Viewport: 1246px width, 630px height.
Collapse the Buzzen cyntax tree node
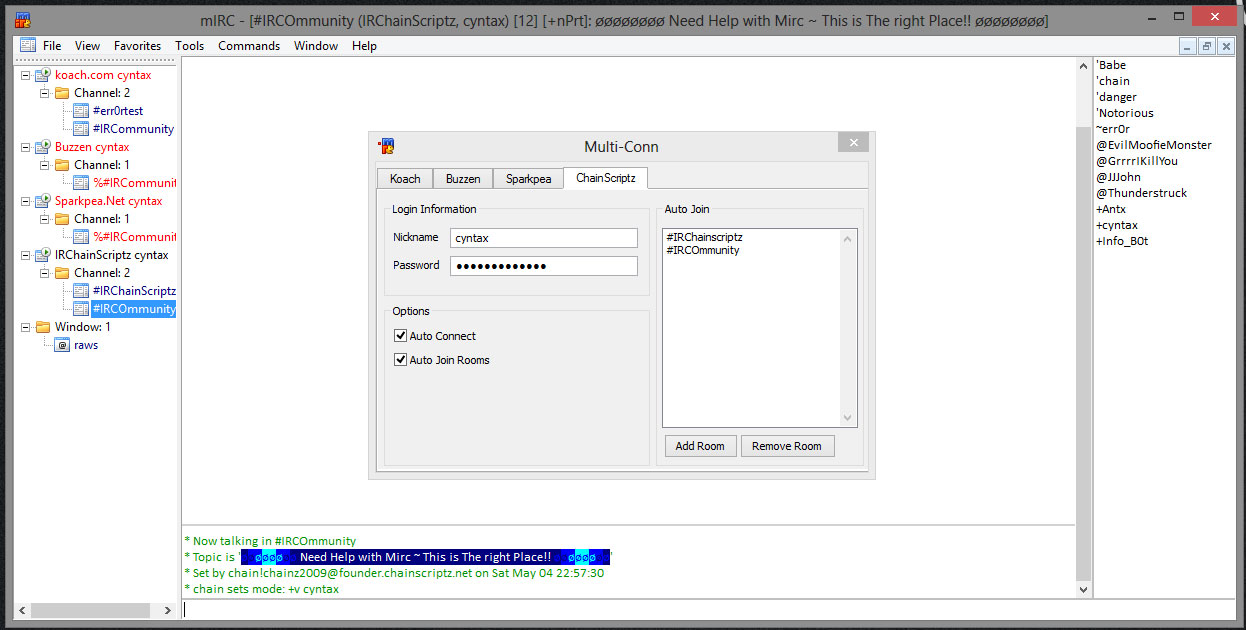26,147
